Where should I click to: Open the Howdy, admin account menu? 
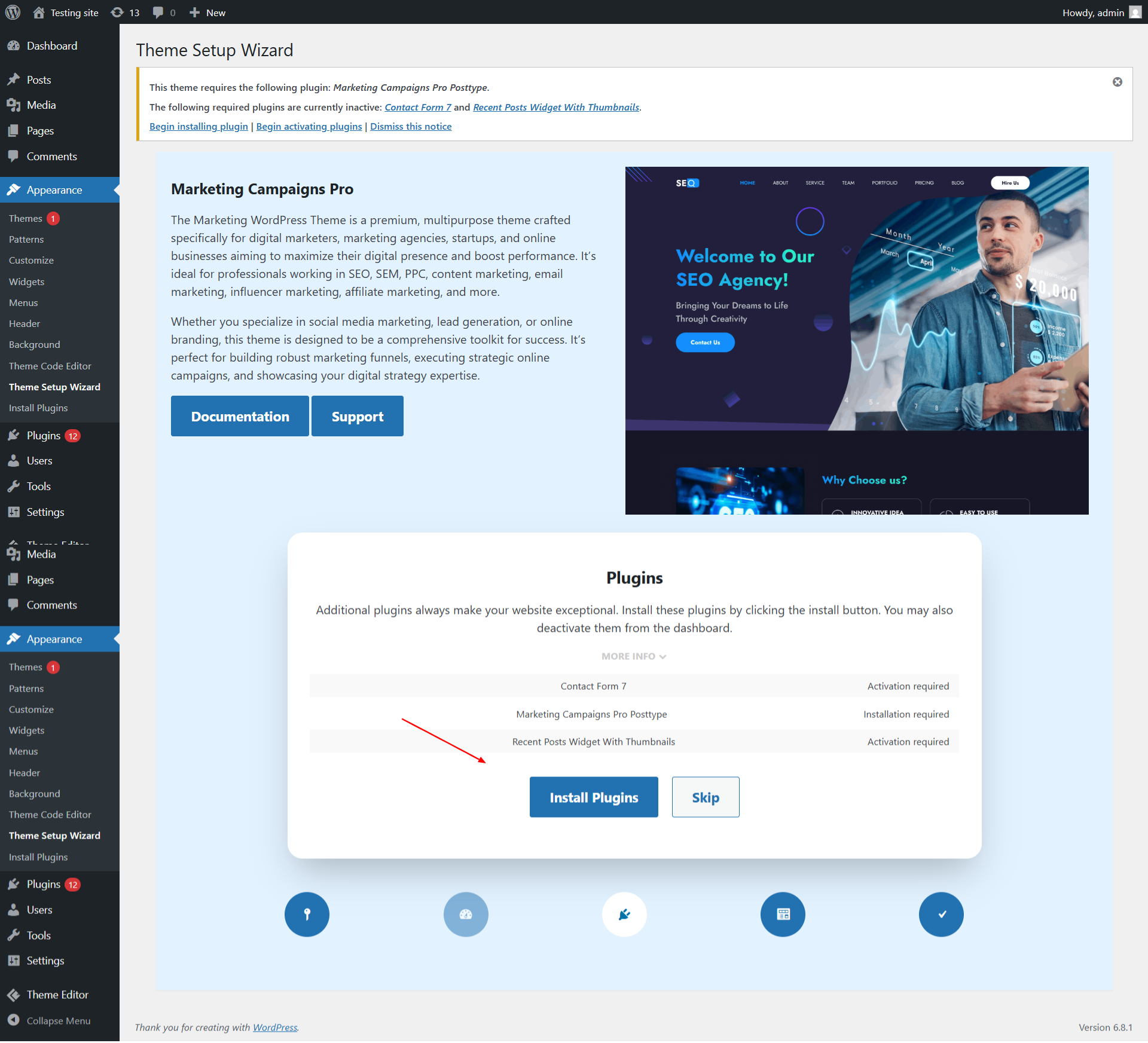pos(1101,13)
